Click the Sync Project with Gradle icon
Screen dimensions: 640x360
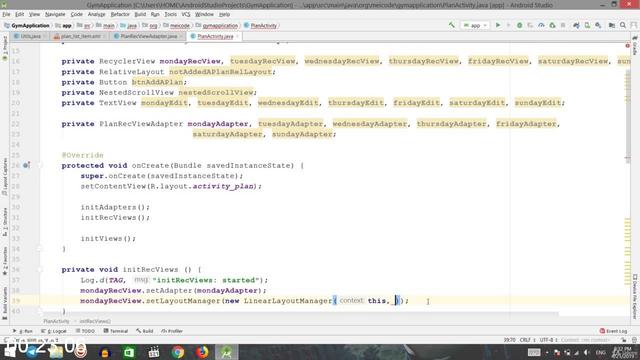576,25
